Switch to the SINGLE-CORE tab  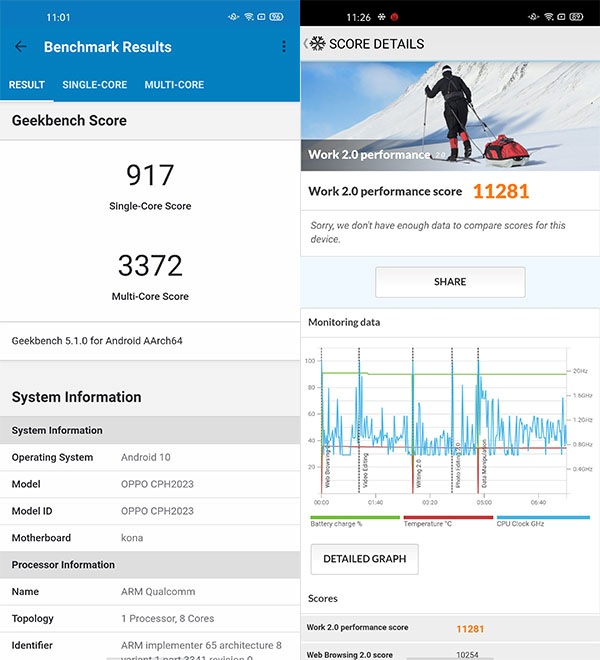[x=95, y=85]
